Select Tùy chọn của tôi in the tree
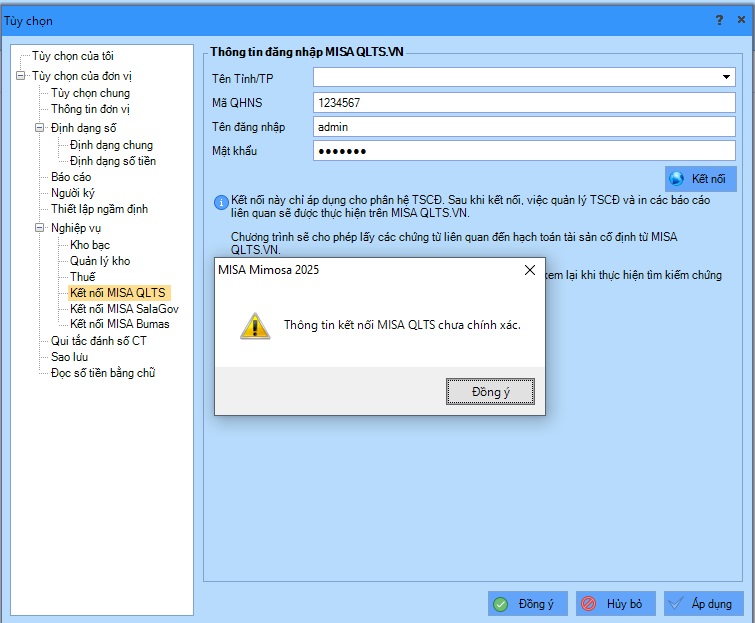Screen dimensions: 755x623 coord(73,56)
